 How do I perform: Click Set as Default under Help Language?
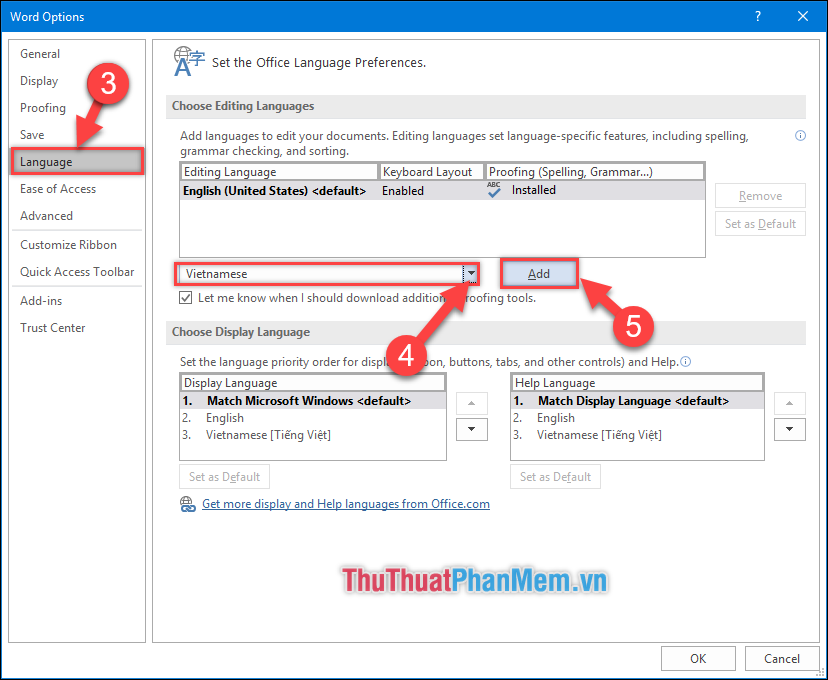tap(555, 477)
